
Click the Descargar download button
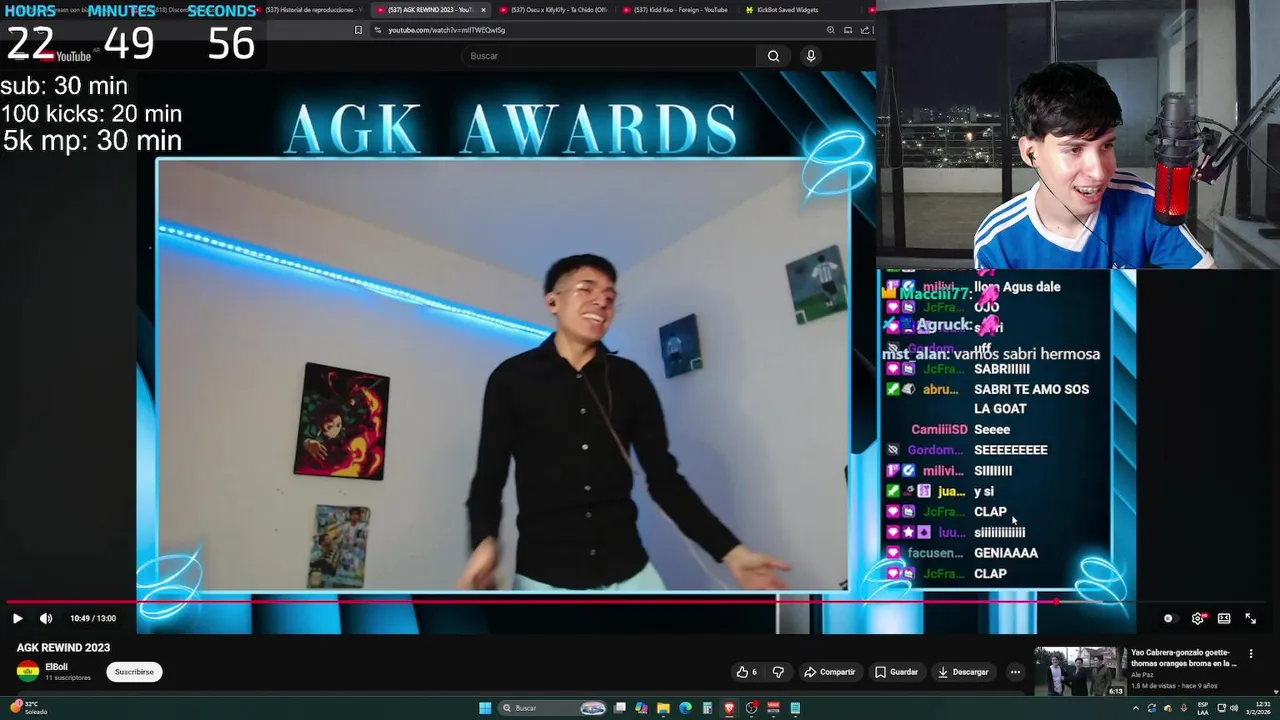(x=963, y=672)
